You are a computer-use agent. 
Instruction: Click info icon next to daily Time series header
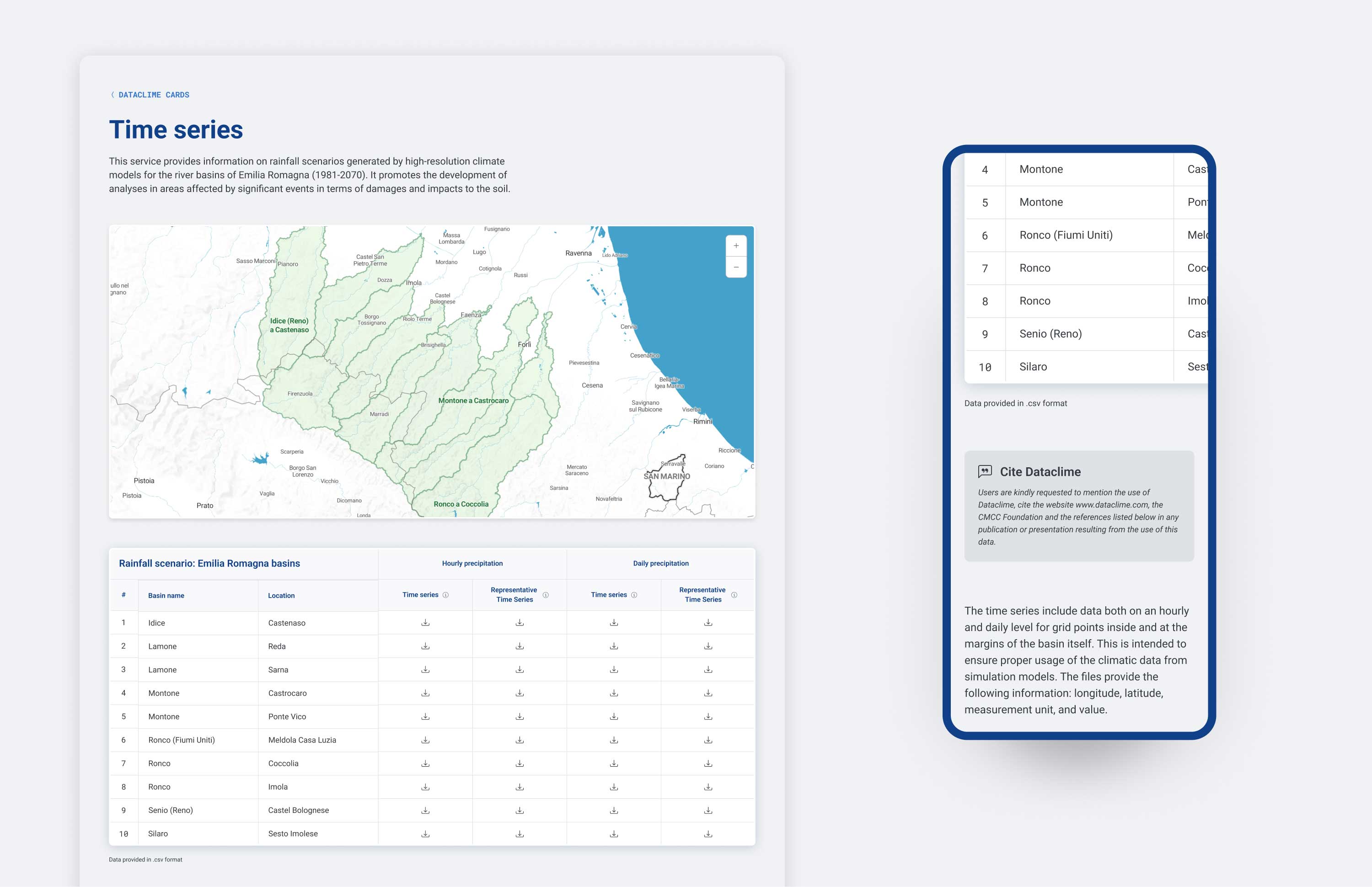tap(633, 595)
